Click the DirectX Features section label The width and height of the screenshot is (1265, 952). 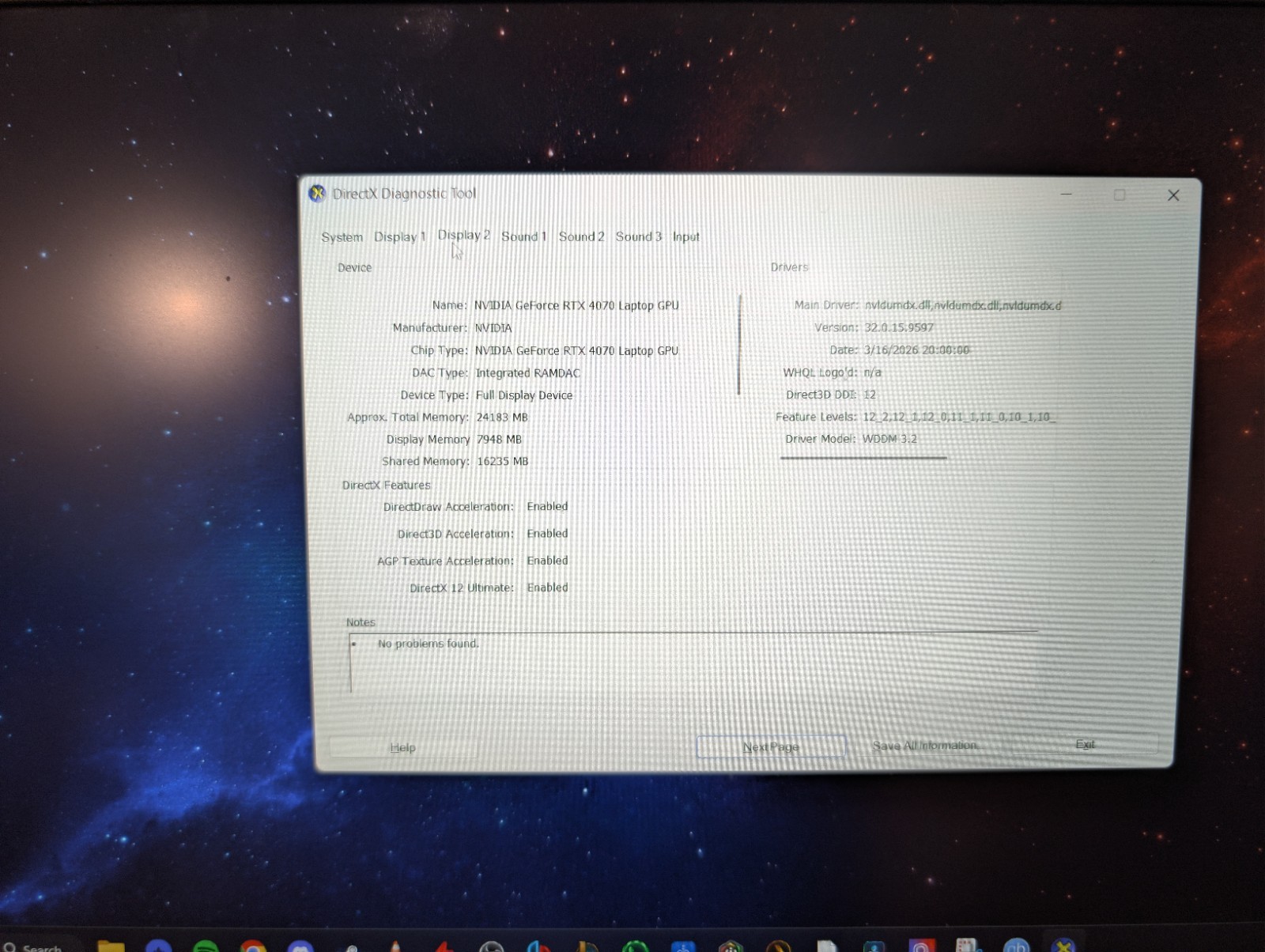387,485
